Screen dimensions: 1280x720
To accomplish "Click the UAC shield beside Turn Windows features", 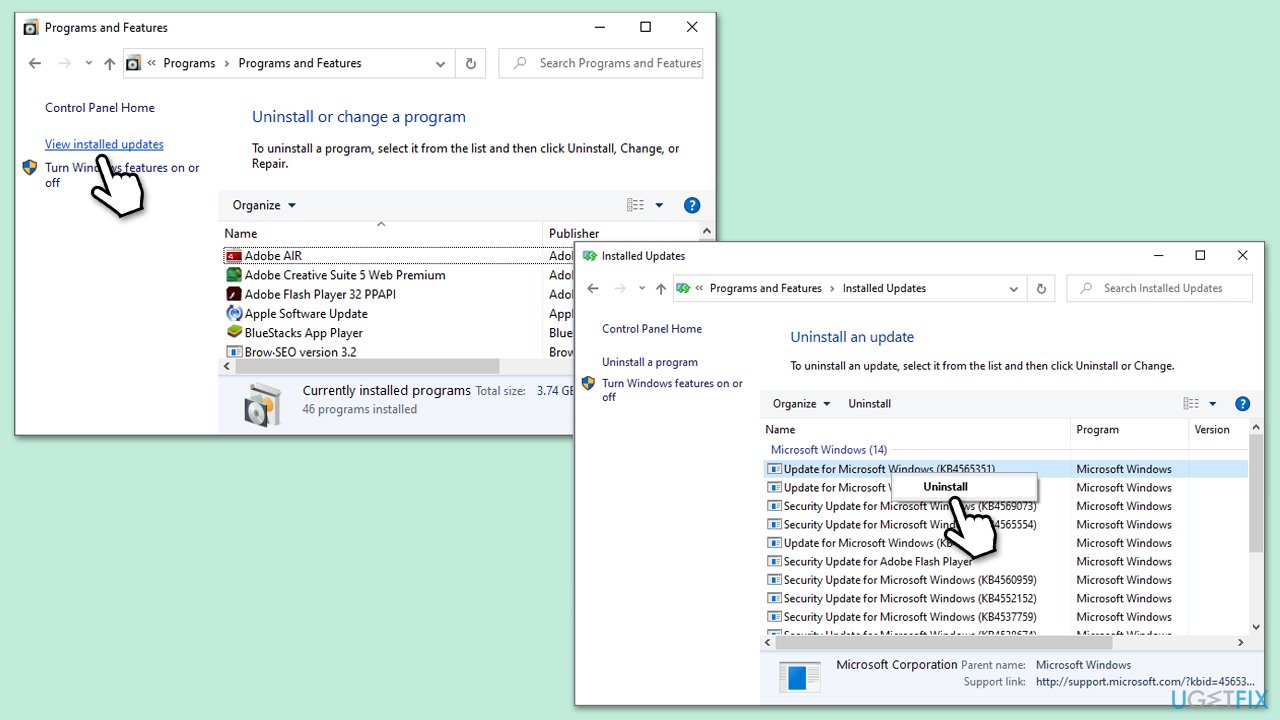I will click(x=30, y=167).
